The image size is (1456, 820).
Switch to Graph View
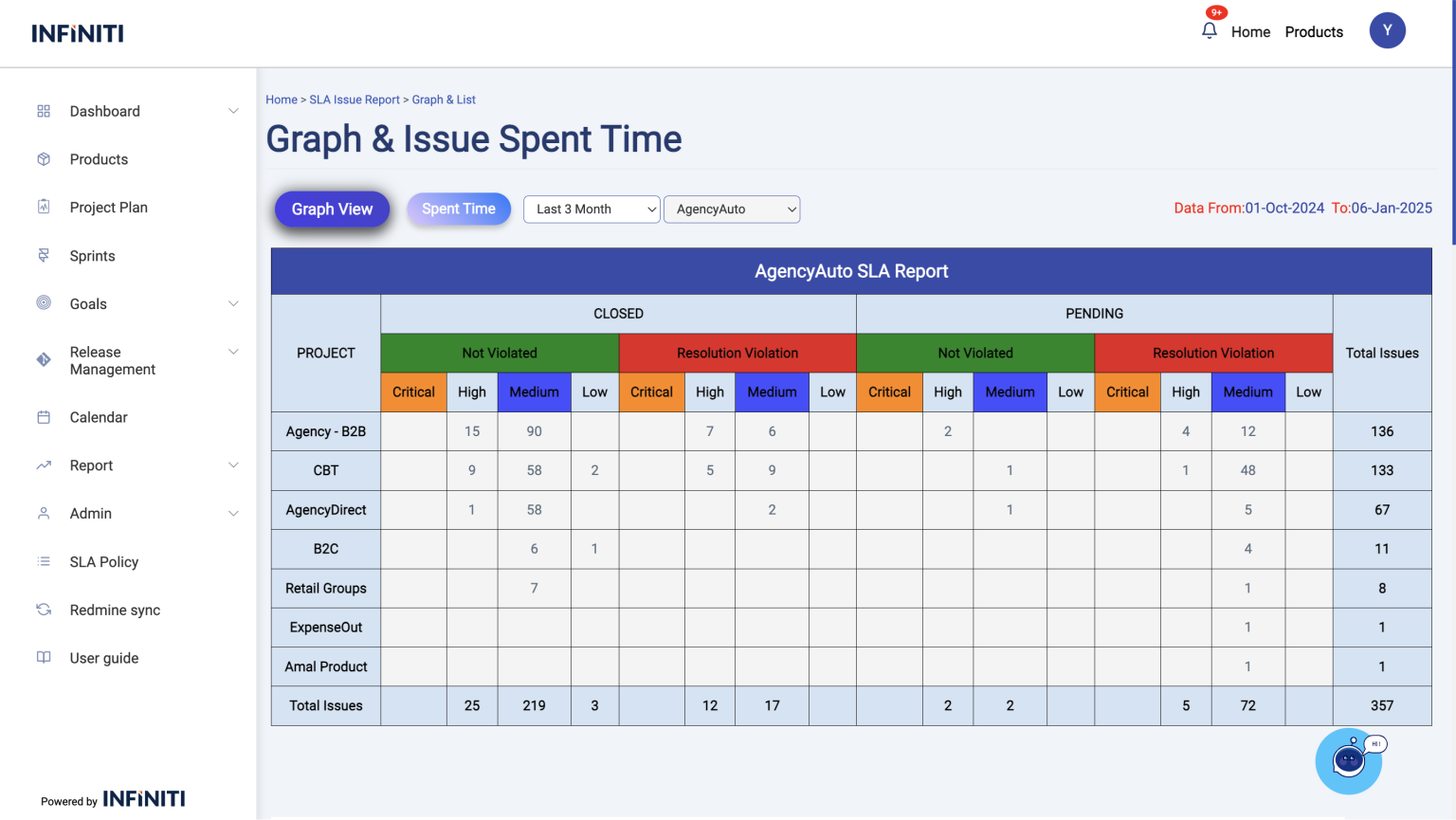point(332,210)
